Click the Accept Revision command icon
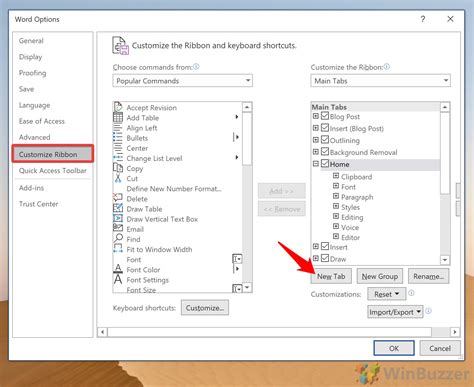This screenshot has height=387, width=474. (x=118, y=107)
